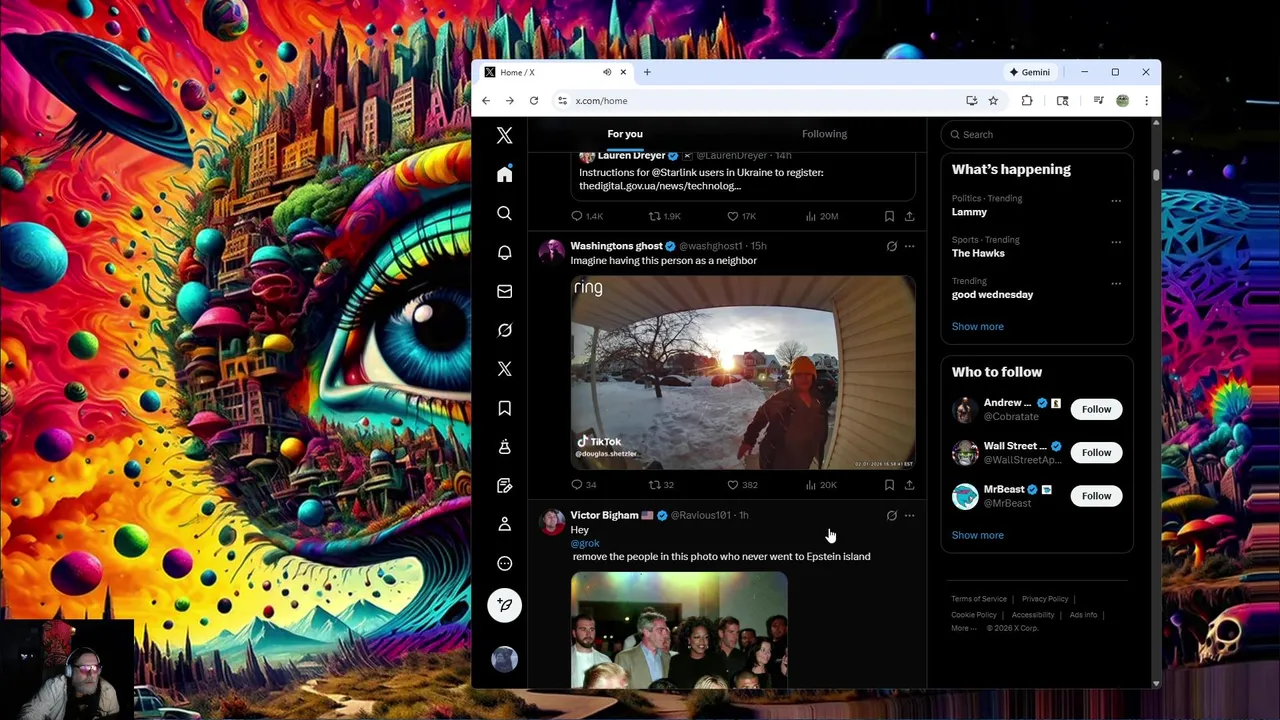Viewport: 1280px width, 720px height.
Task: Open options for Lammy trend
Action: click(x=1116, y=201)
